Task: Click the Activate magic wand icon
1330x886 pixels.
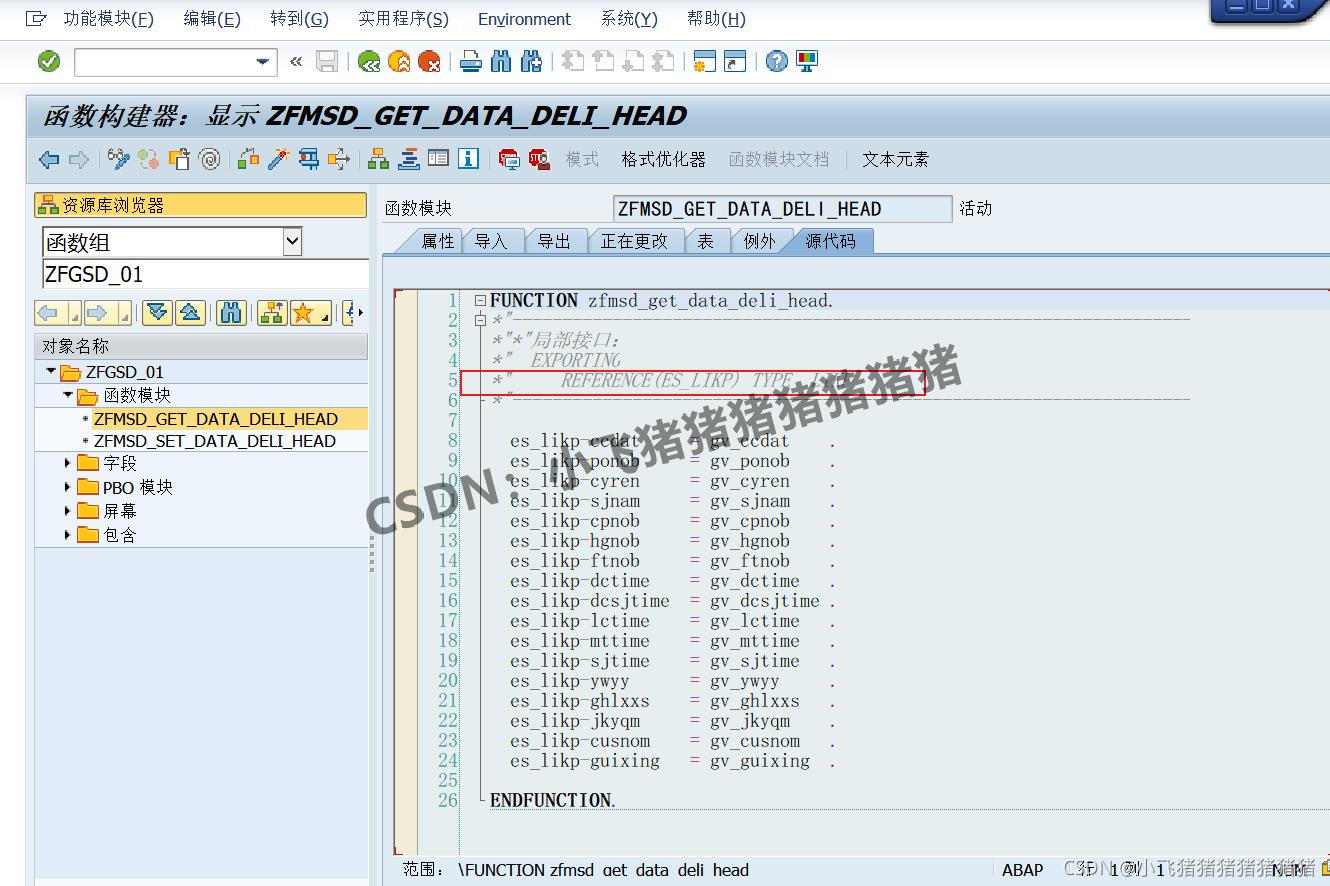Action: 279,159
